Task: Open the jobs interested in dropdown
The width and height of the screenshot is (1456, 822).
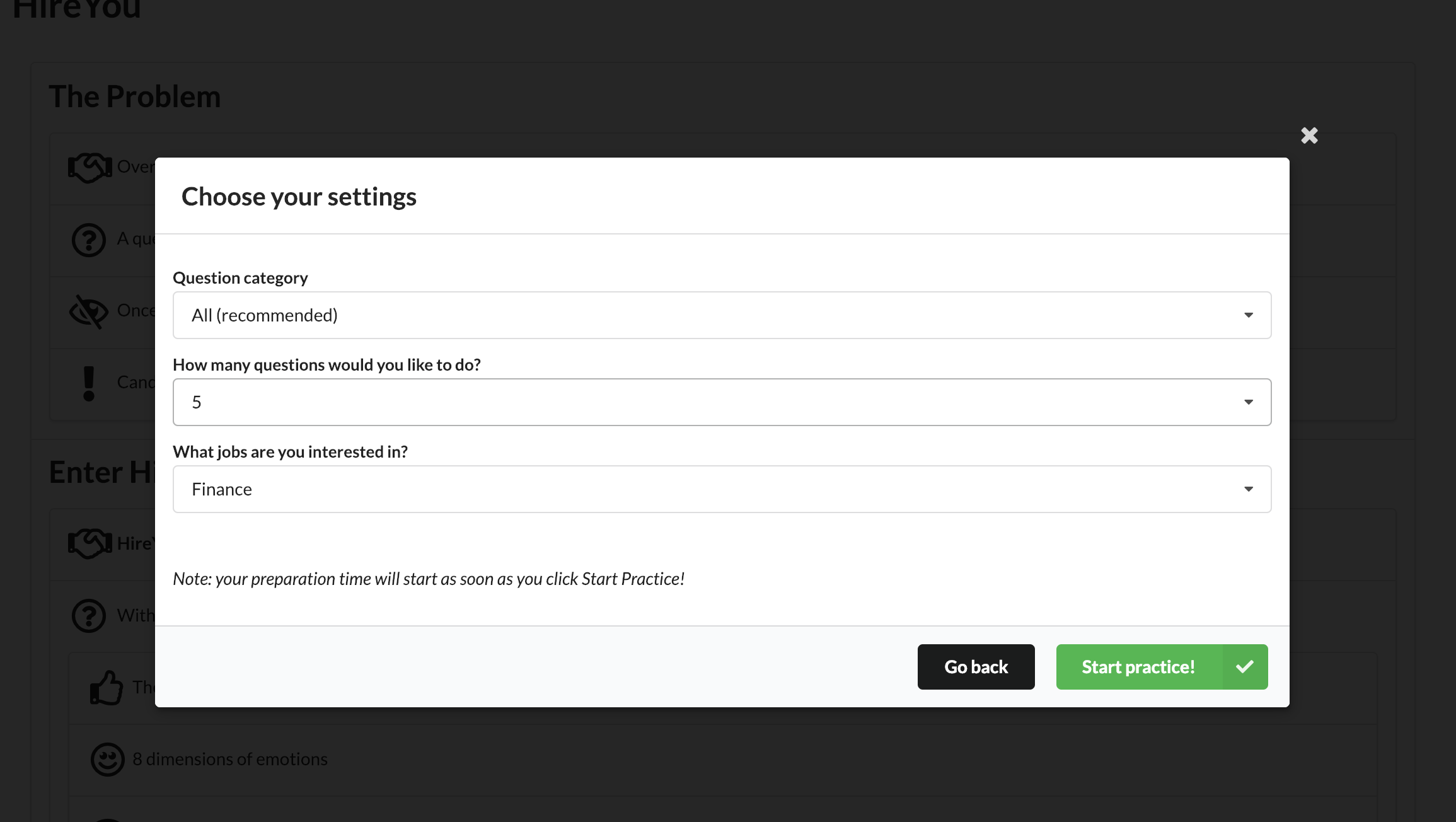Action: tap(722, 489)
